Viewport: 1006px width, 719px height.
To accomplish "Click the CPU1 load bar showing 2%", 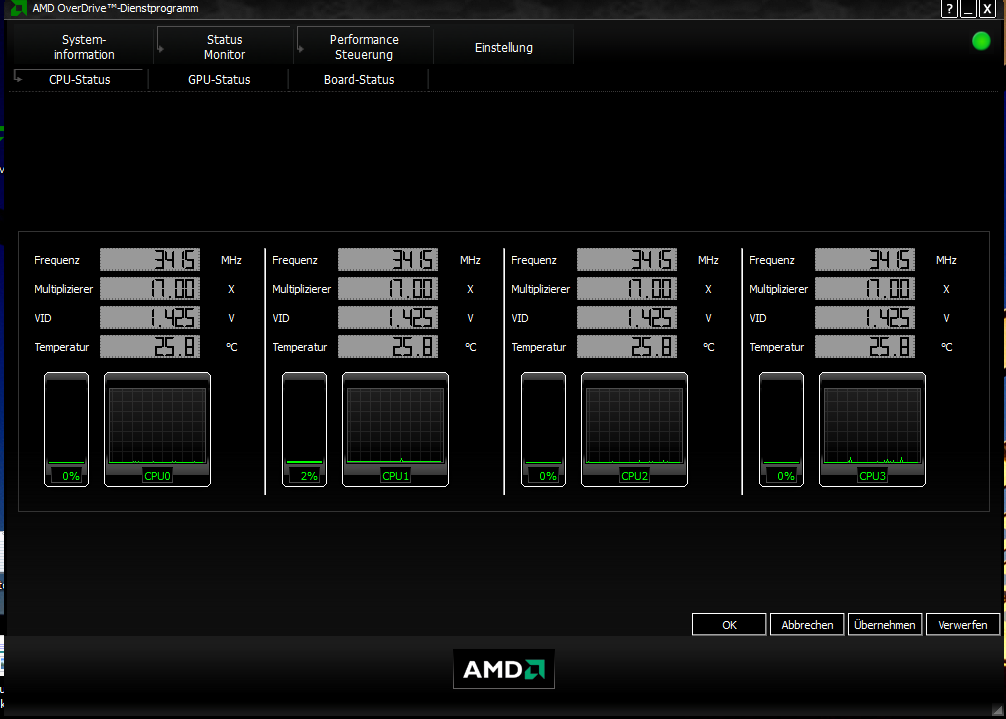I will click(304, 429).
